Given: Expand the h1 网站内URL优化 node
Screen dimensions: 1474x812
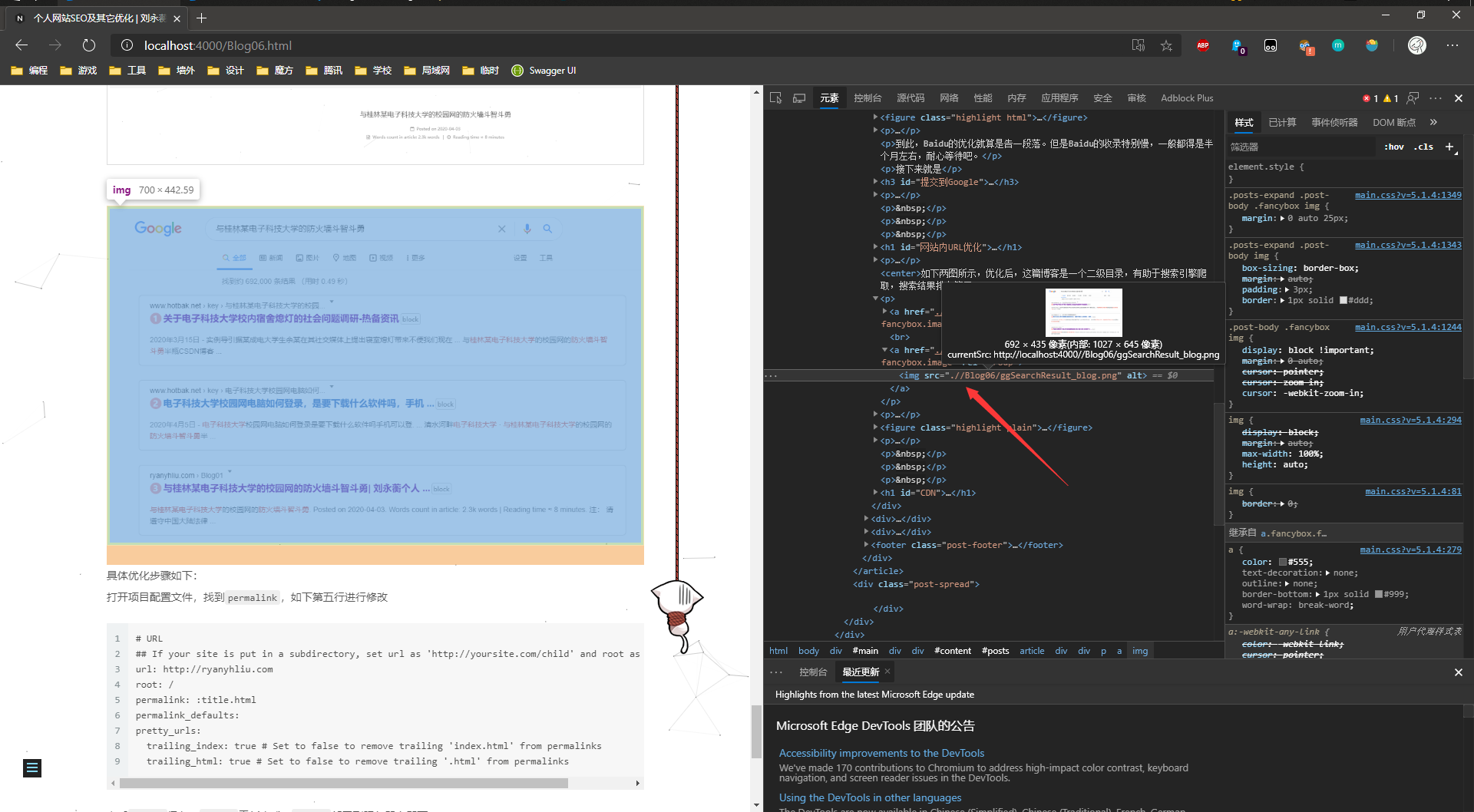Looking at the screenshot, I should 875,247.
